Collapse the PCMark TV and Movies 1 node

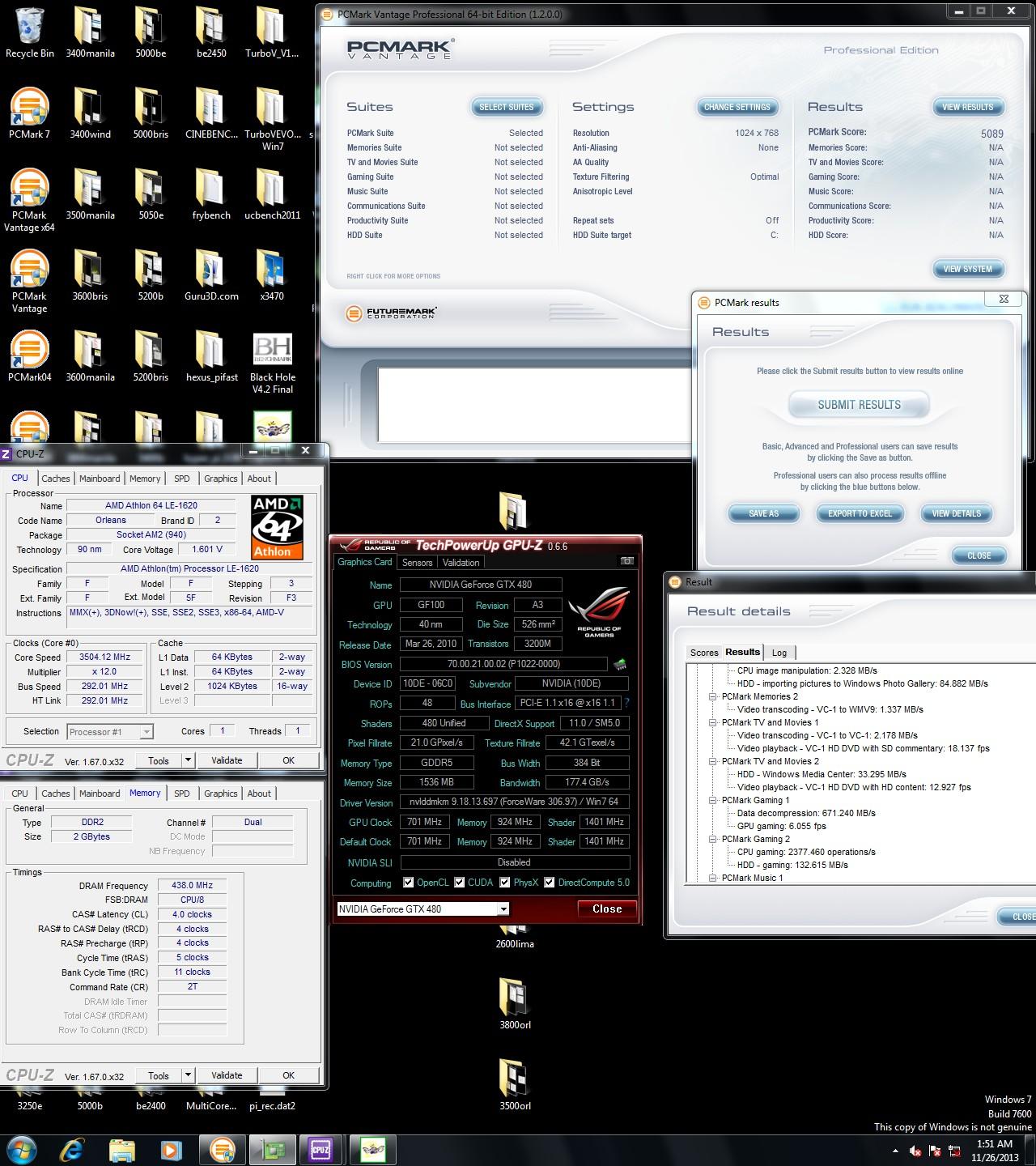(x=713, y=722)
